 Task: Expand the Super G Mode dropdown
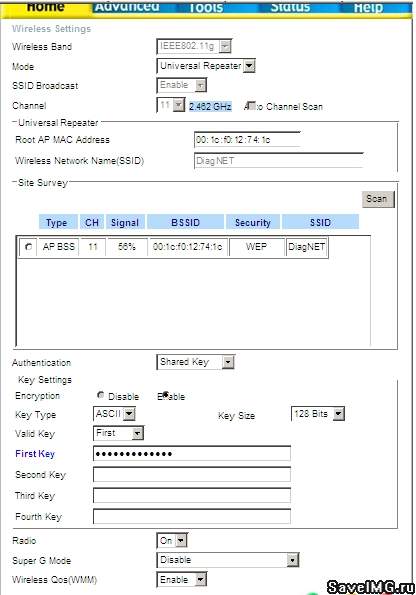coord(228,560)
